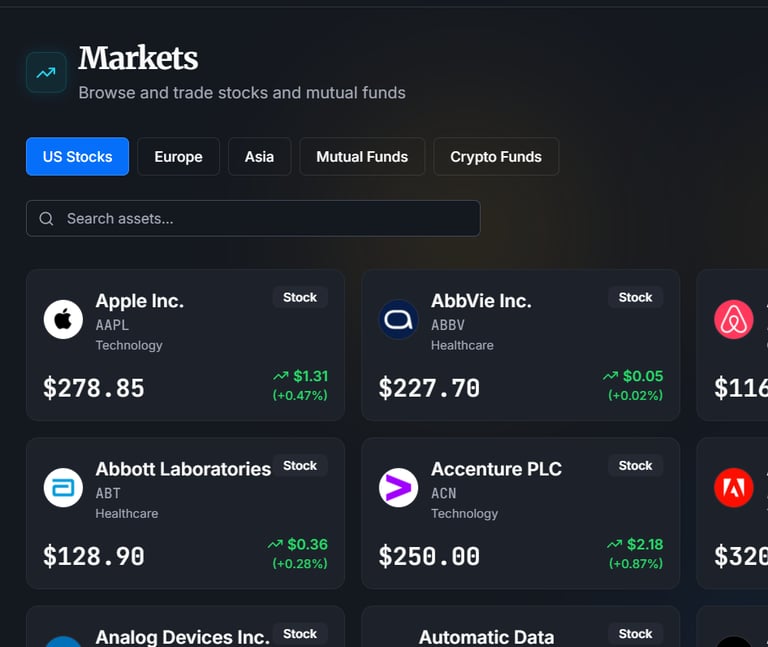Open the AbbVie Inc. stock card title
The width and height of the screenshot is (768, 647).
coord(481,301)
